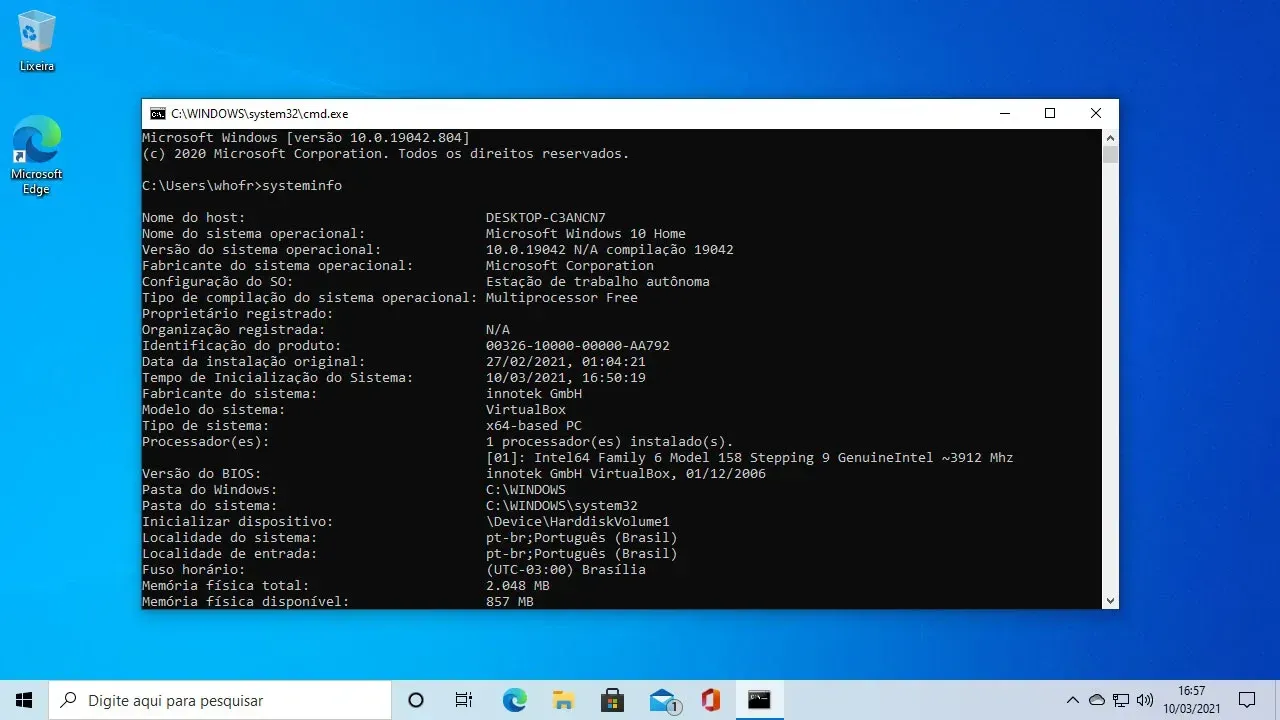Expand the hidden system tray icons
This screenshot has width=1280, height=720.
pos(1073,700)
